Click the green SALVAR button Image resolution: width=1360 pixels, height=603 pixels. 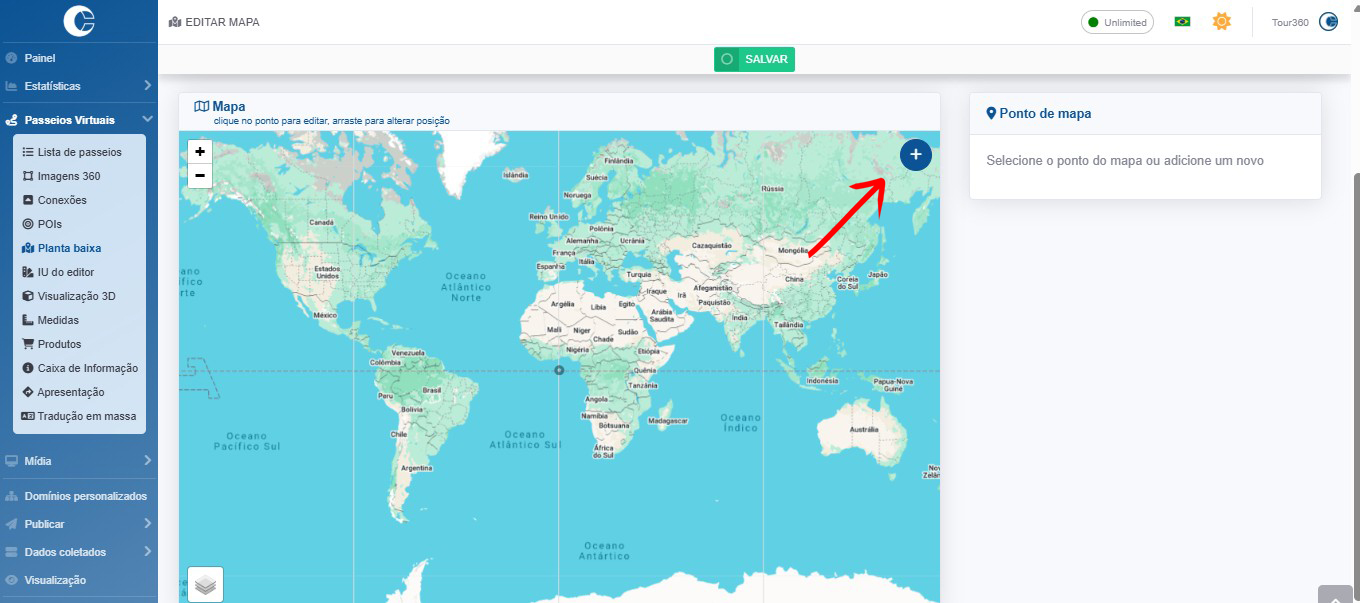point(754,59)
